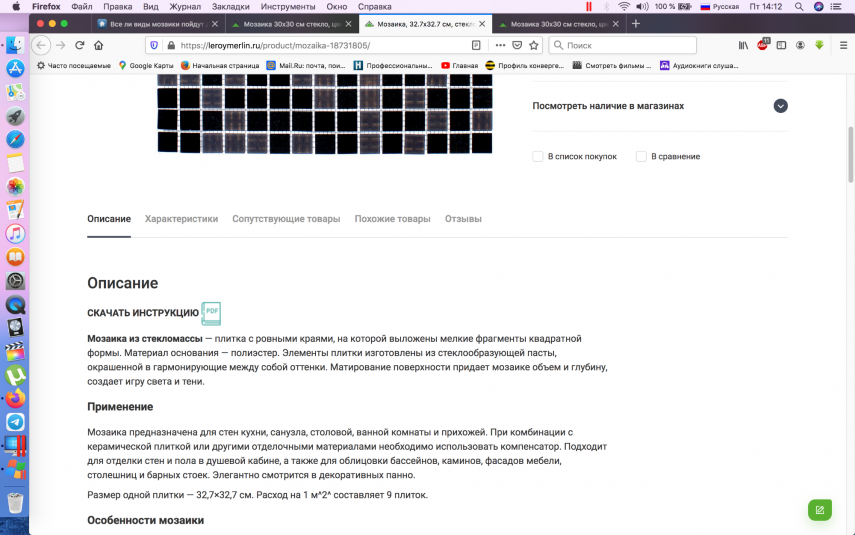Enable reader view in the address bar

pos(476,45)
